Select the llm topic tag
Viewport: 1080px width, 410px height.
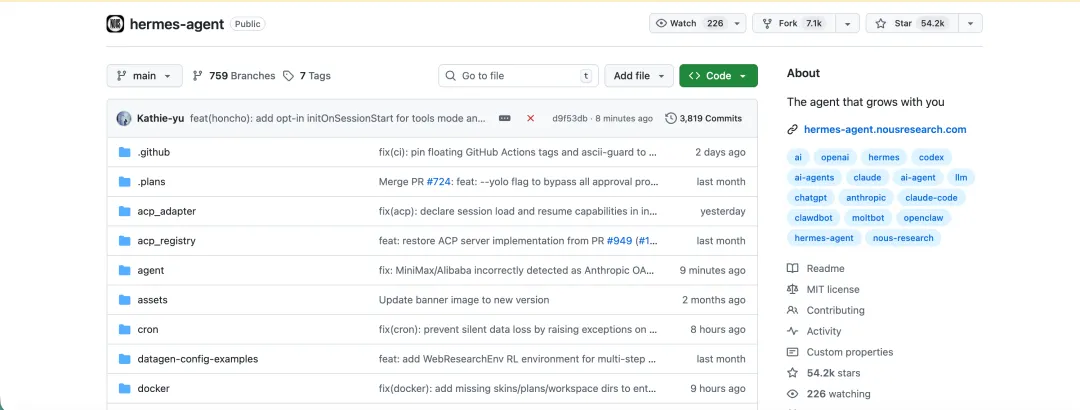[x=961, y=178]
